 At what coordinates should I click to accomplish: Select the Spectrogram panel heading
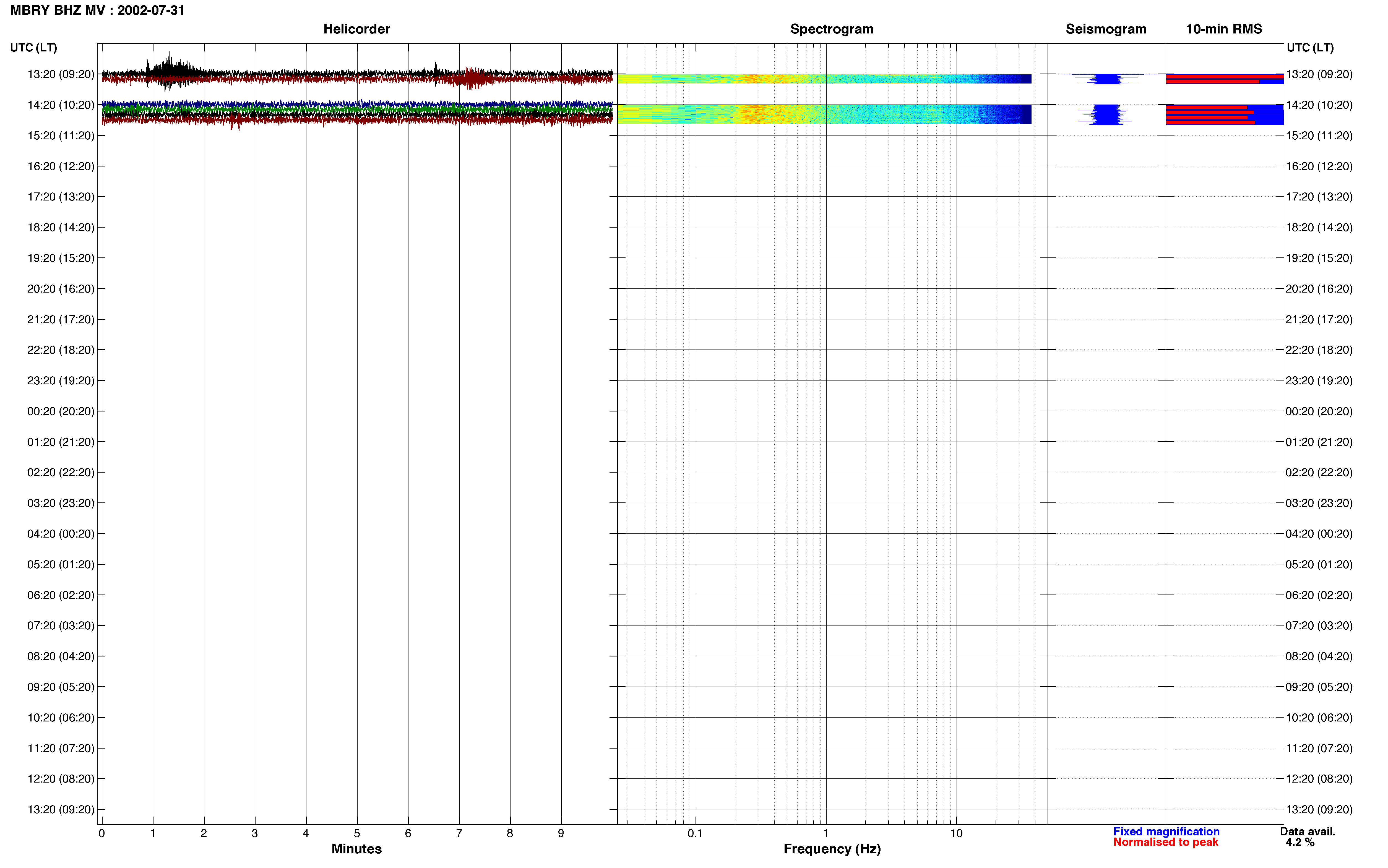coord(832,29)
